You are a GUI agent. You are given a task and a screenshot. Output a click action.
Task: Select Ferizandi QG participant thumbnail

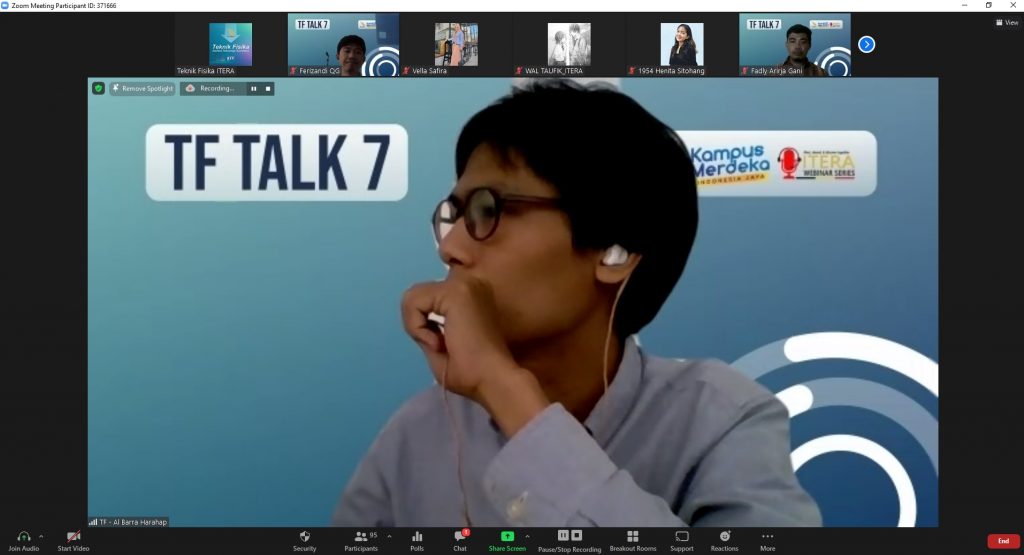[344, 45]
